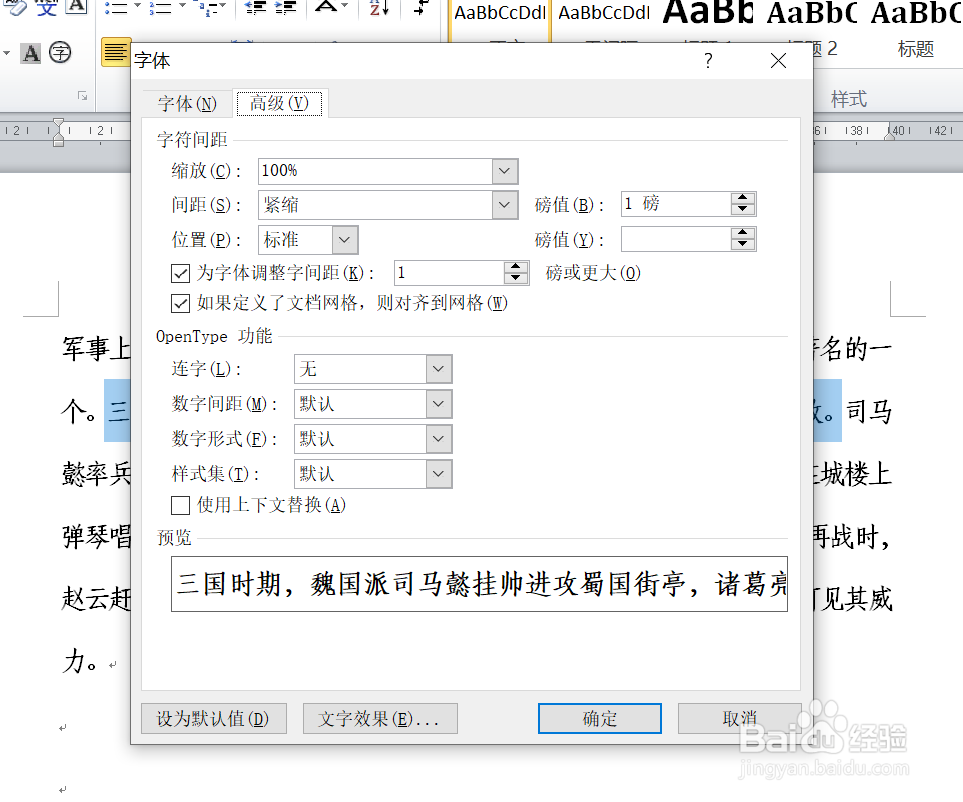Viewport: 963px width, 802px height.
Task: Click the 确定 button
Action: 598,718
